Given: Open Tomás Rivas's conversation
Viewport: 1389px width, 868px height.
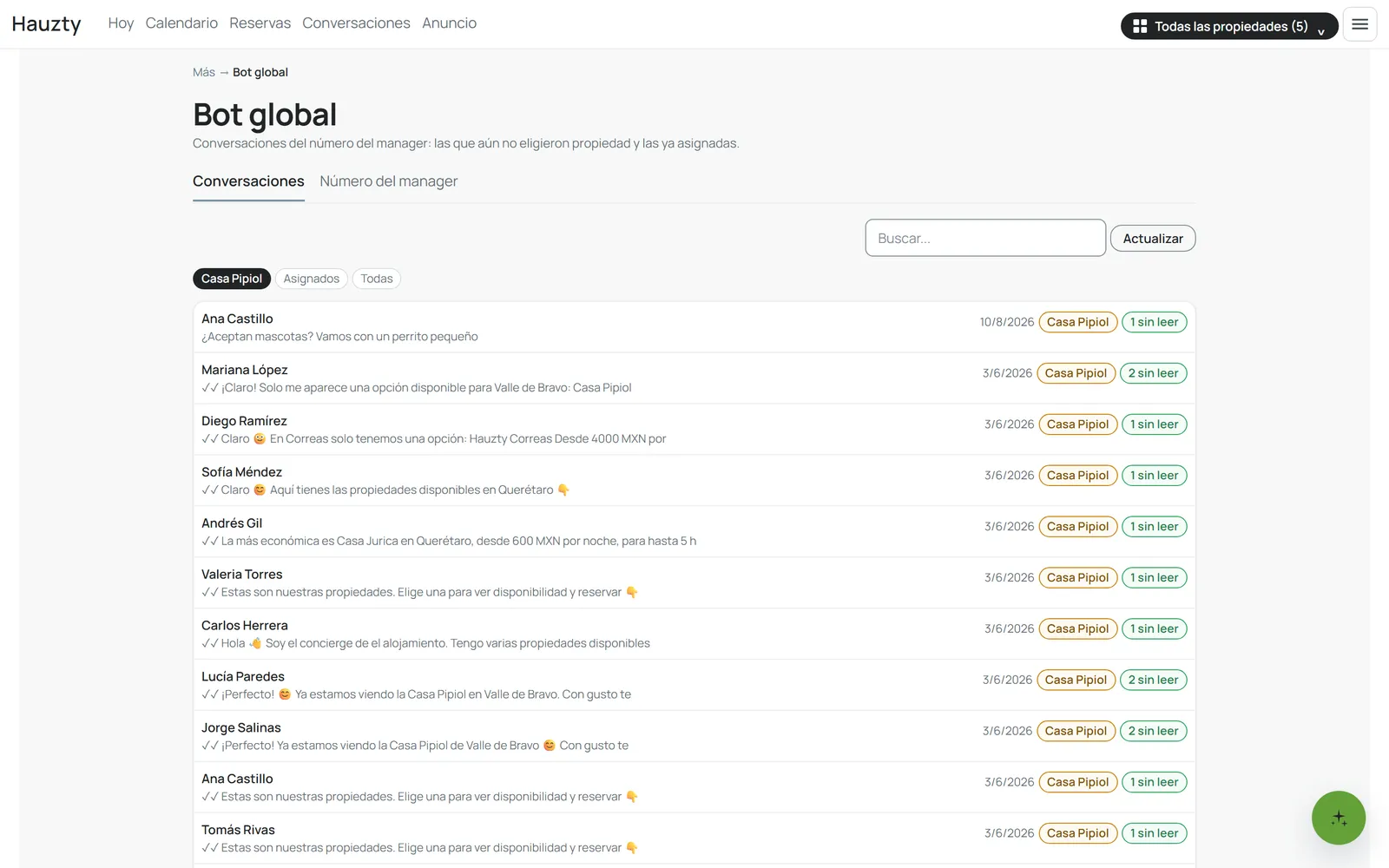Looking at the screenshot, I should tap(694, 838).
